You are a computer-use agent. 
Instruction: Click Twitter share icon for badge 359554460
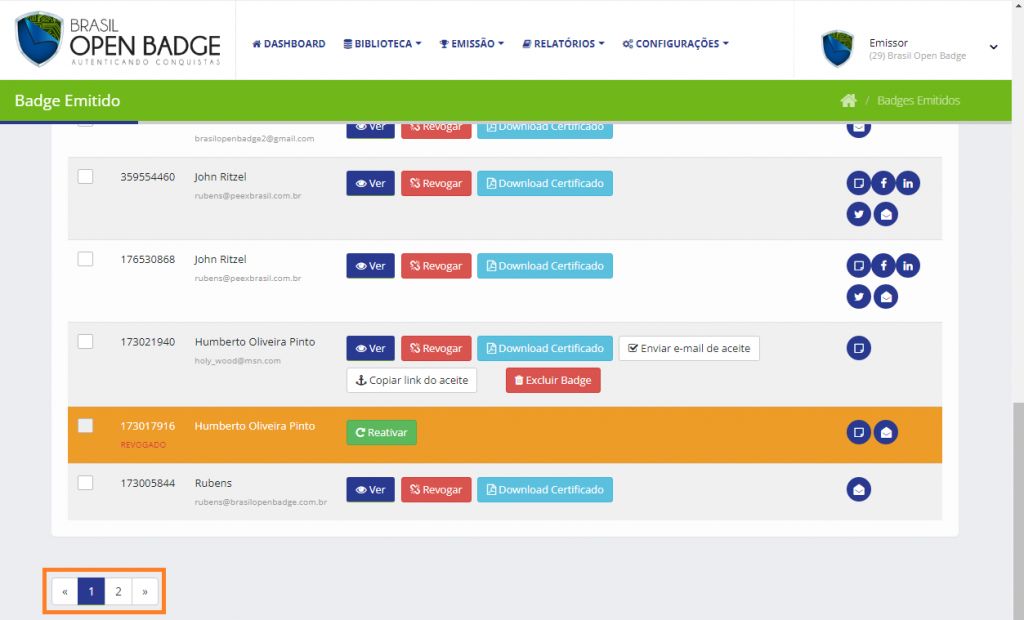point(858,213)
